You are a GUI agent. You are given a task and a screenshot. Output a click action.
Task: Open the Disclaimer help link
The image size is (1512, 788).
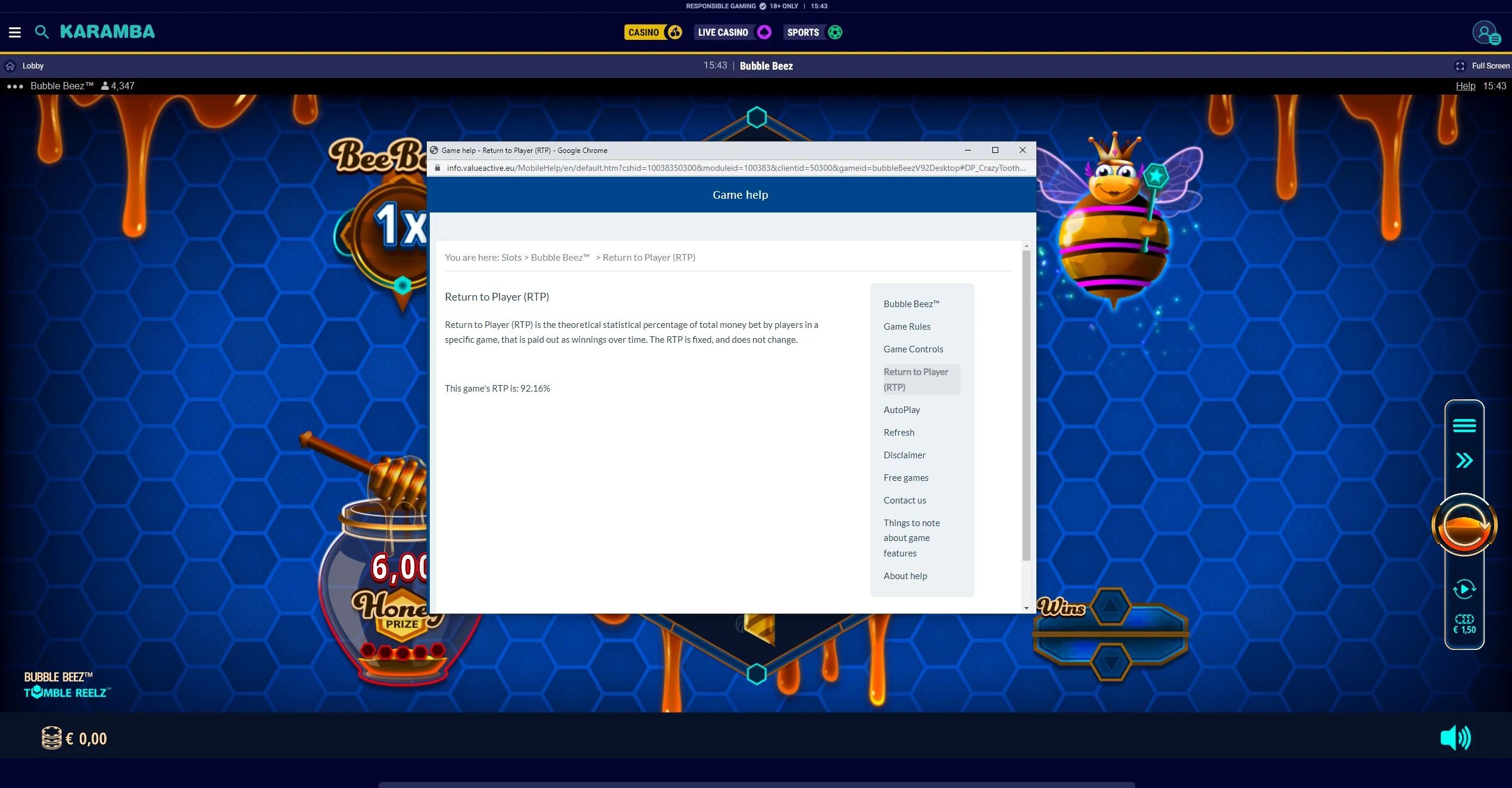coord(904,455)
